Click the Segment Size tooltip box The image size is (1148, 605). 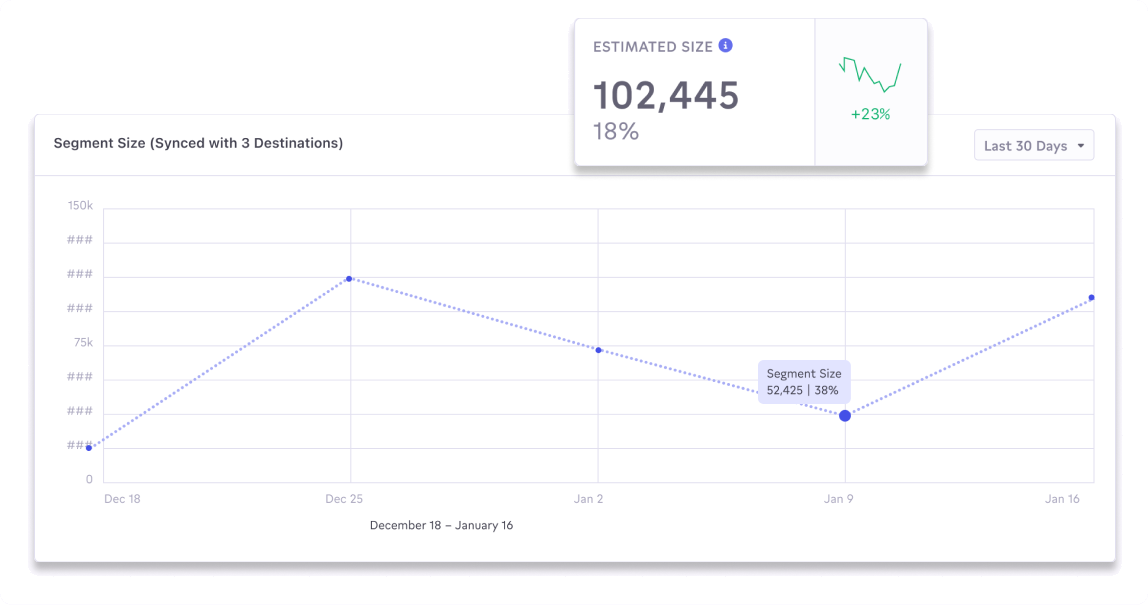pyautogui.click(x=804, y=382)
